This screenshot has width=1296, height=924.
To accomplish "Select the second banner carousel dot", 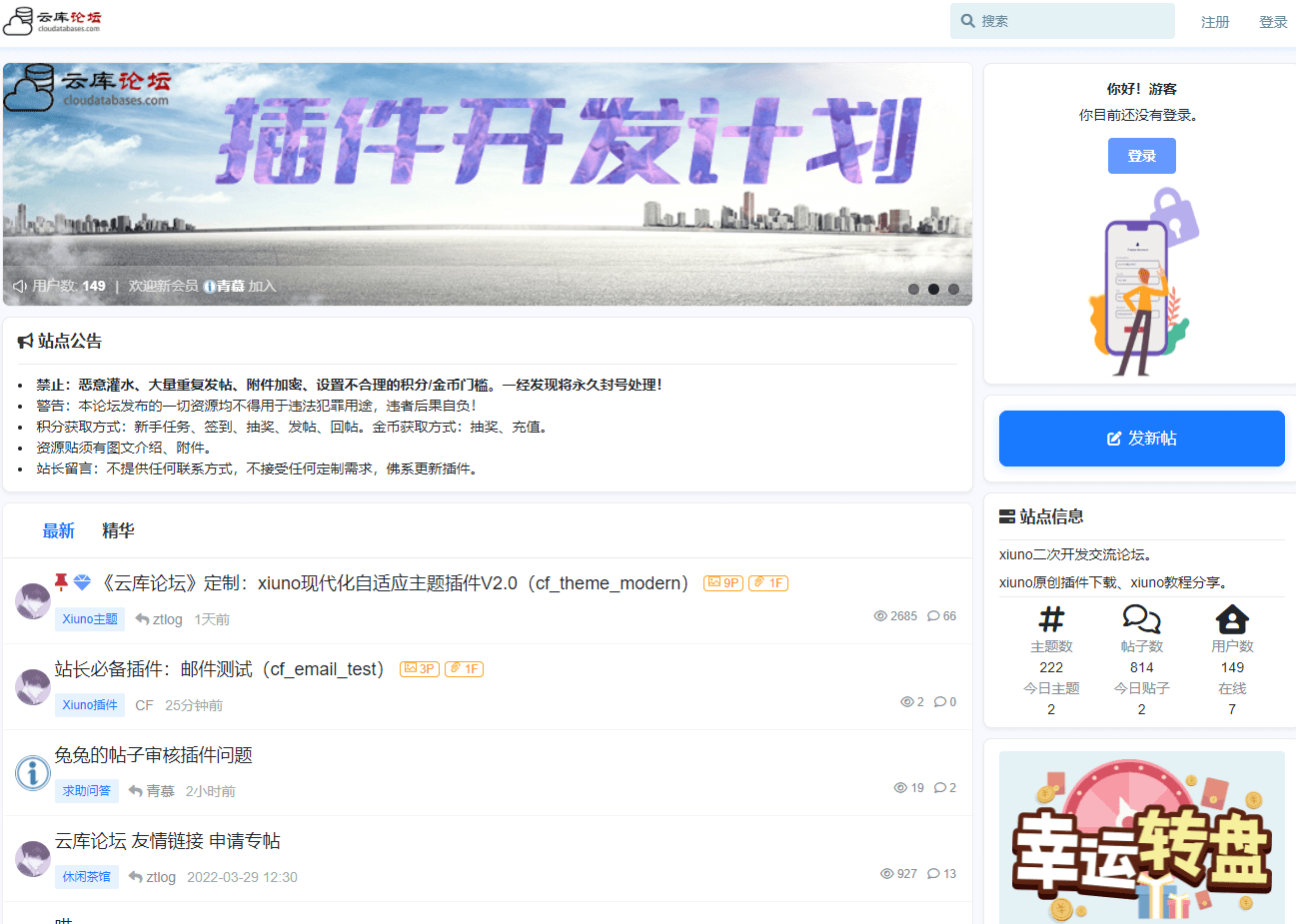I will click(933, 289).
